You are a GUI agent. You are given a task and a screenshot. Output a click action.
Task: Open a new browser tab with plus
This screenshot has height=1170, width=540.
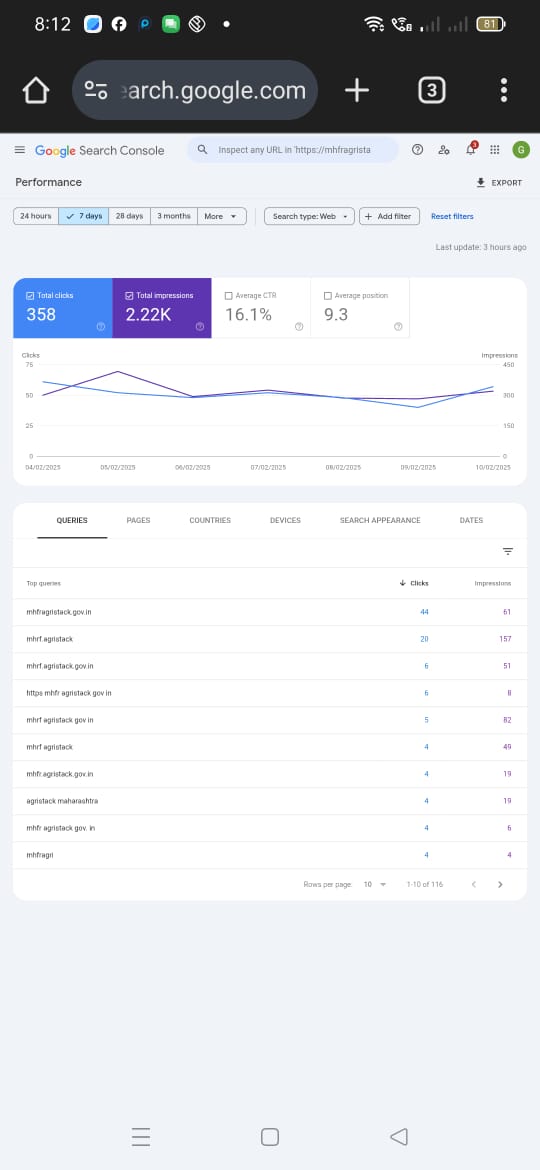[x=357, y=90]
